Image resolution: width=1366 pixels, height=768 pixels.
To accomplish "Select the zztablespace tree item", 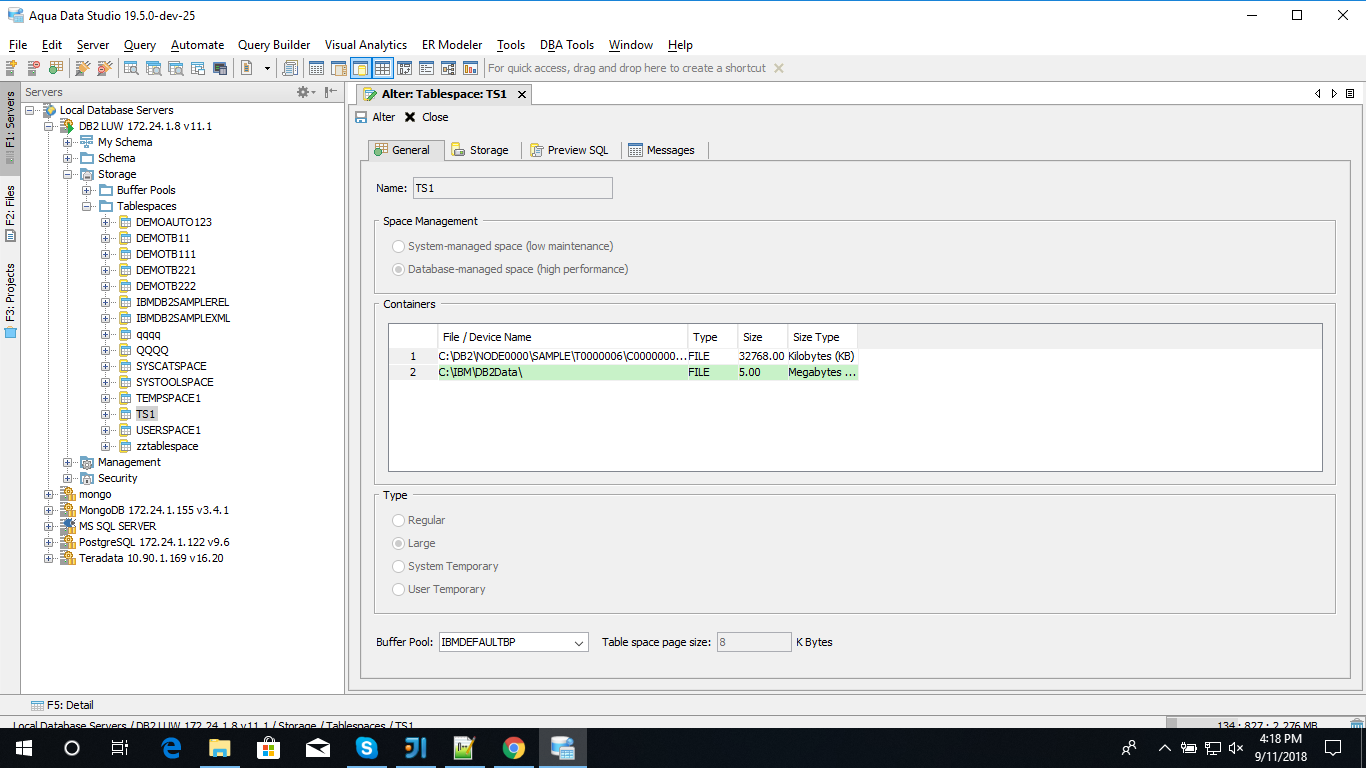I will click(x=167, y=446).
